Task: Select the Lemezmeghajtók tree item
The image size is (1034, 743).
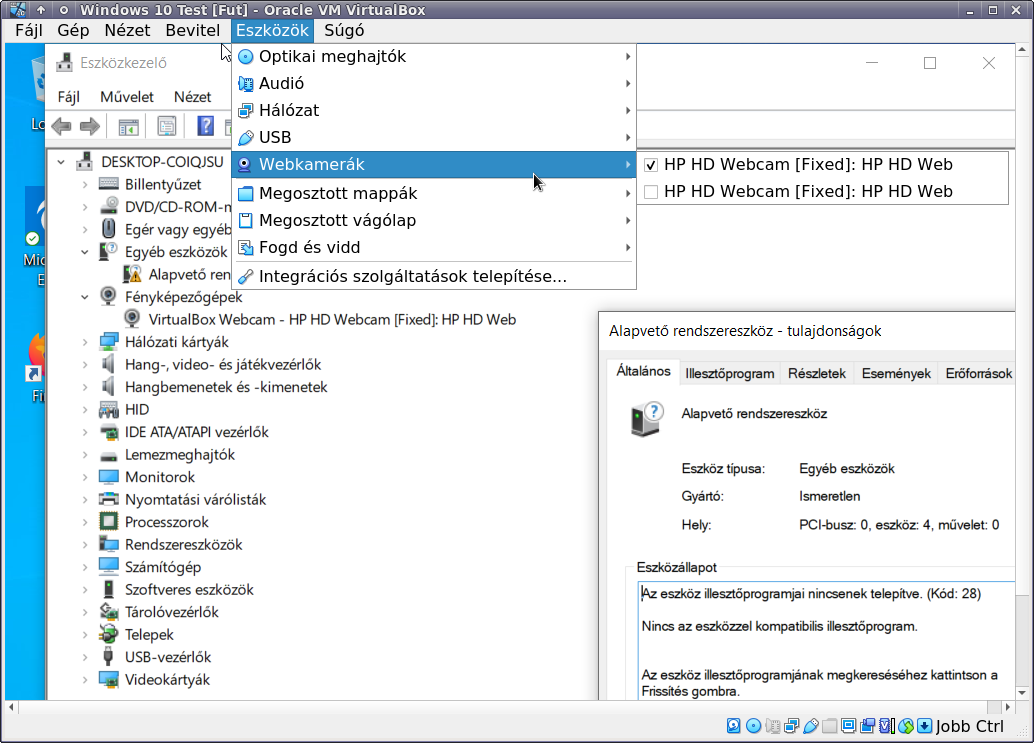Action: point(179,454)
